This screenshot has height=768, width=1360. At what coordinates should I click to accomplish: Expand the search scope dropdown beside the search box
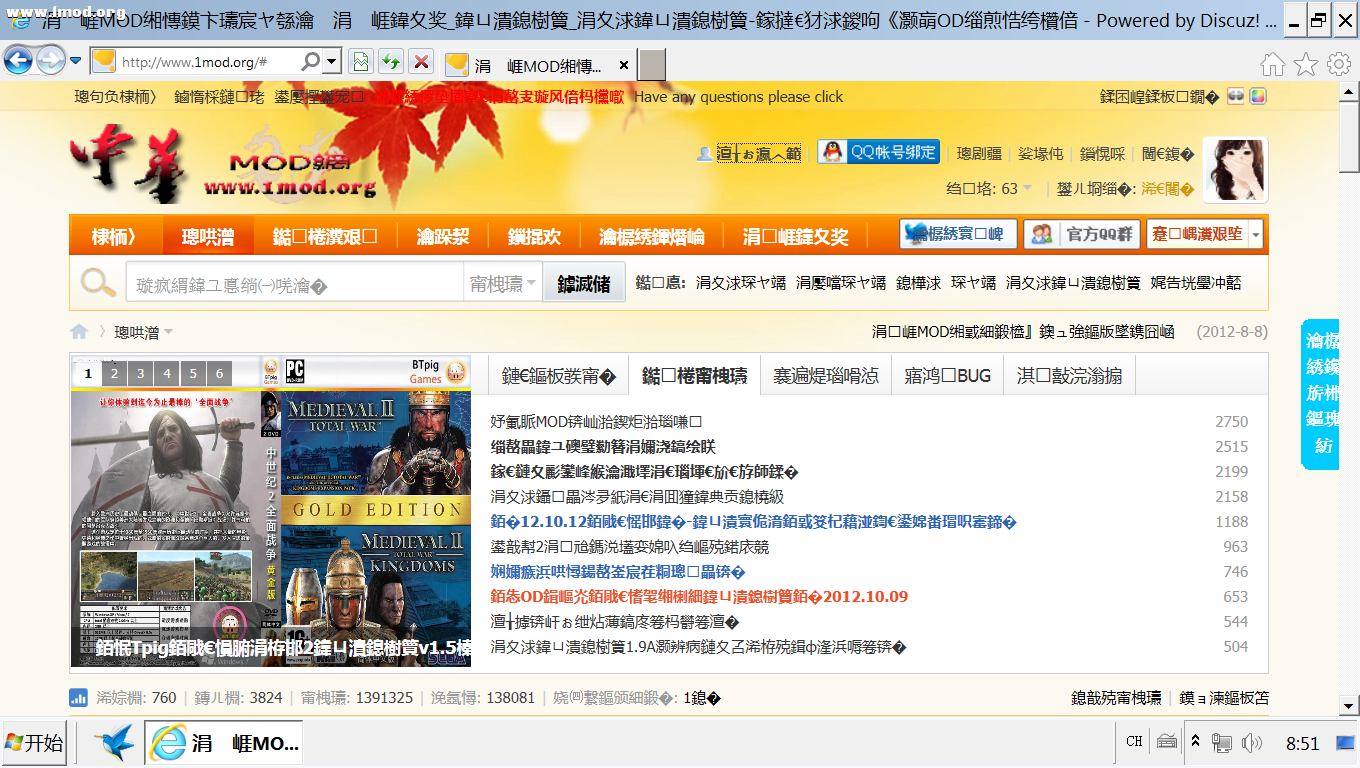(501, 283)
